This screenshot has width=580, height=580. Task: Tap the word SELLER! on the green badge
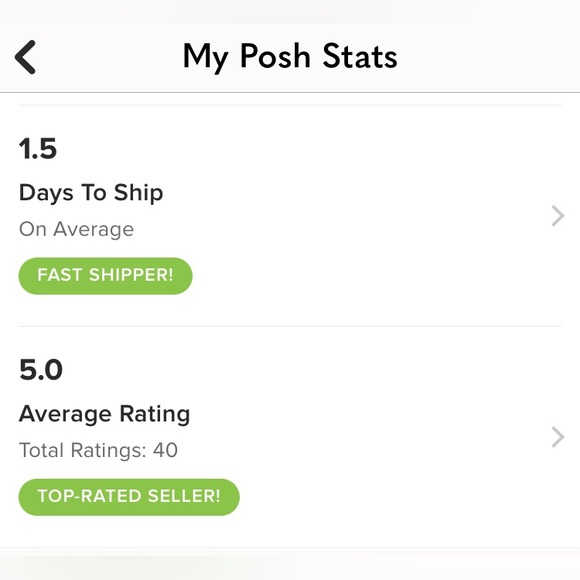184,496
